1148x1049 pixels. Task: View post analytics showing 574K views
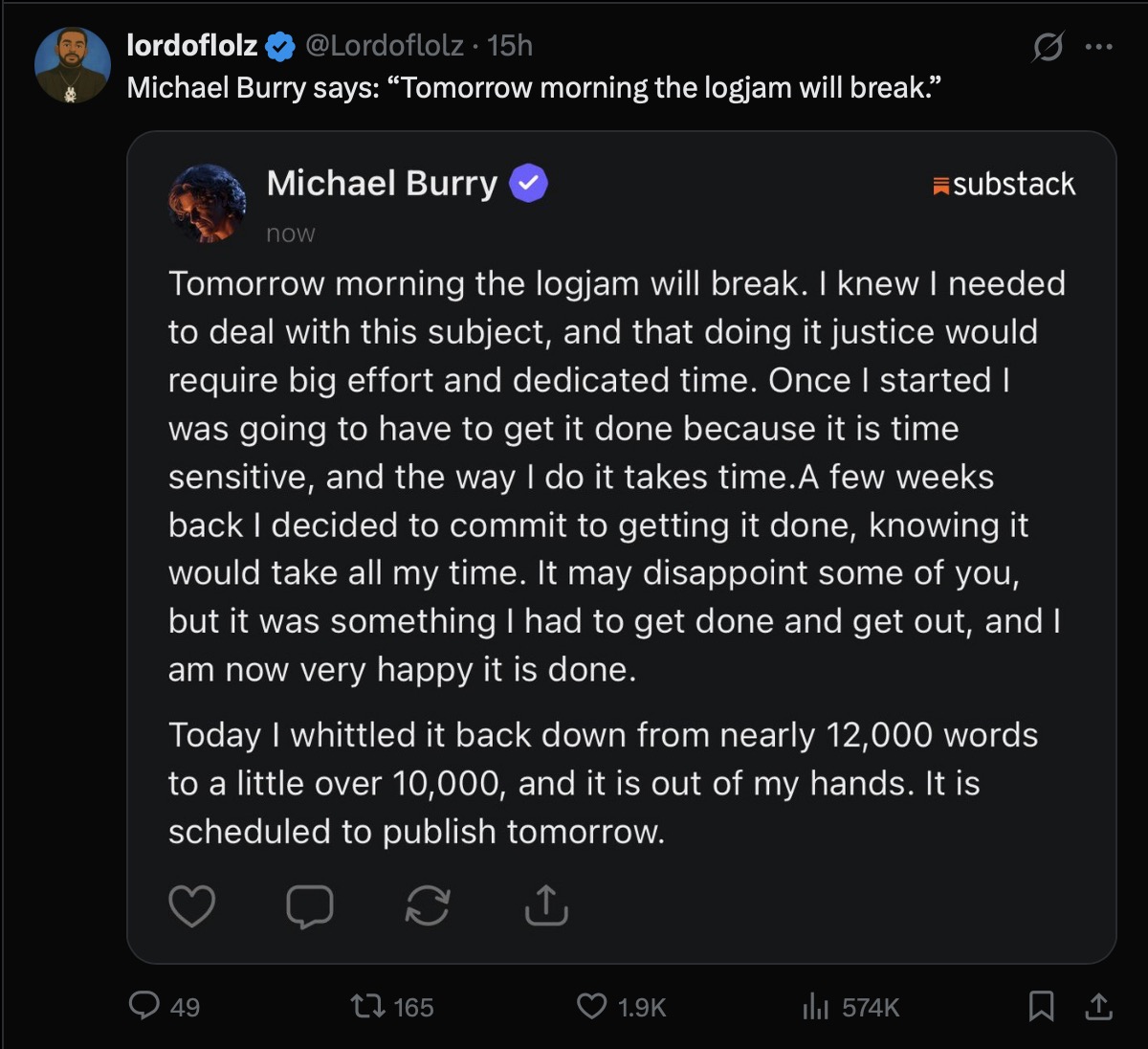coord(815,1005)
